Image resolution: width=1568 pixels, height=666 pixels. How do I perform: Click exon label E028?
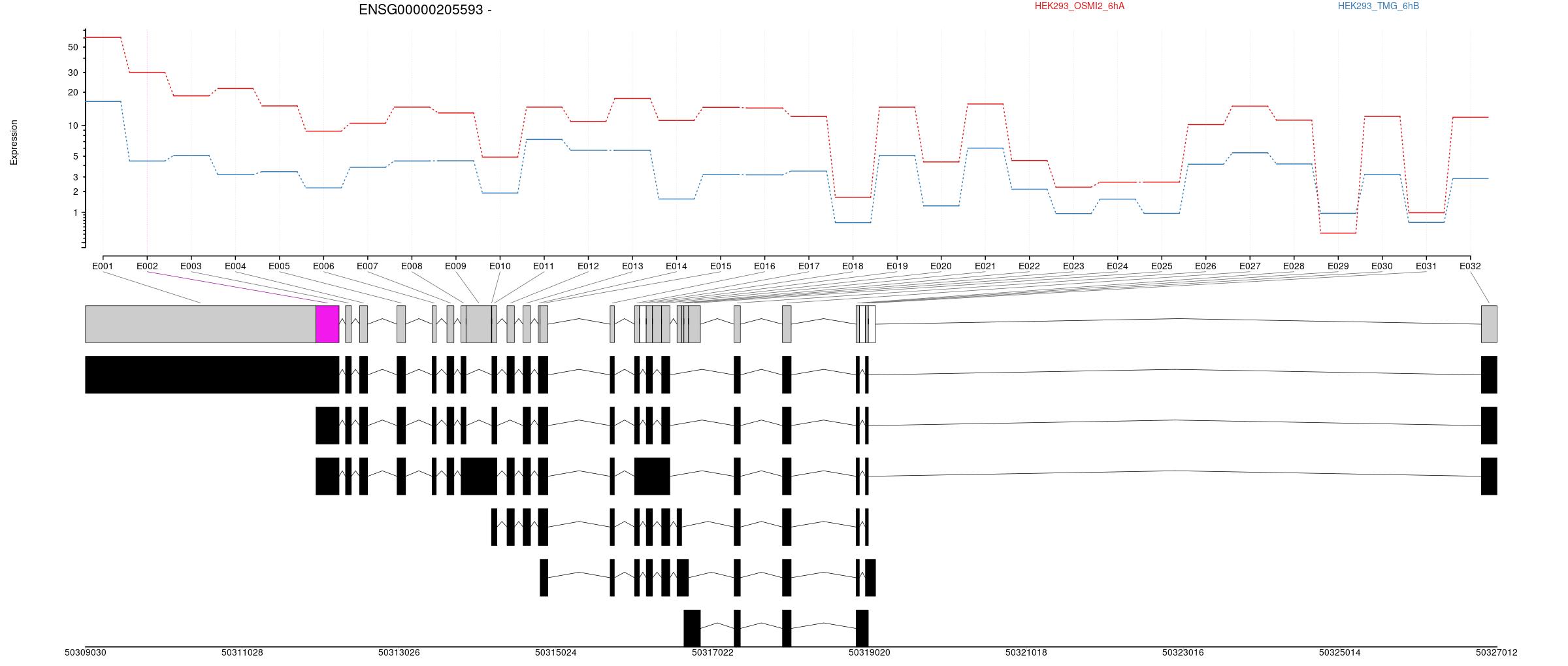[1294, 266]
